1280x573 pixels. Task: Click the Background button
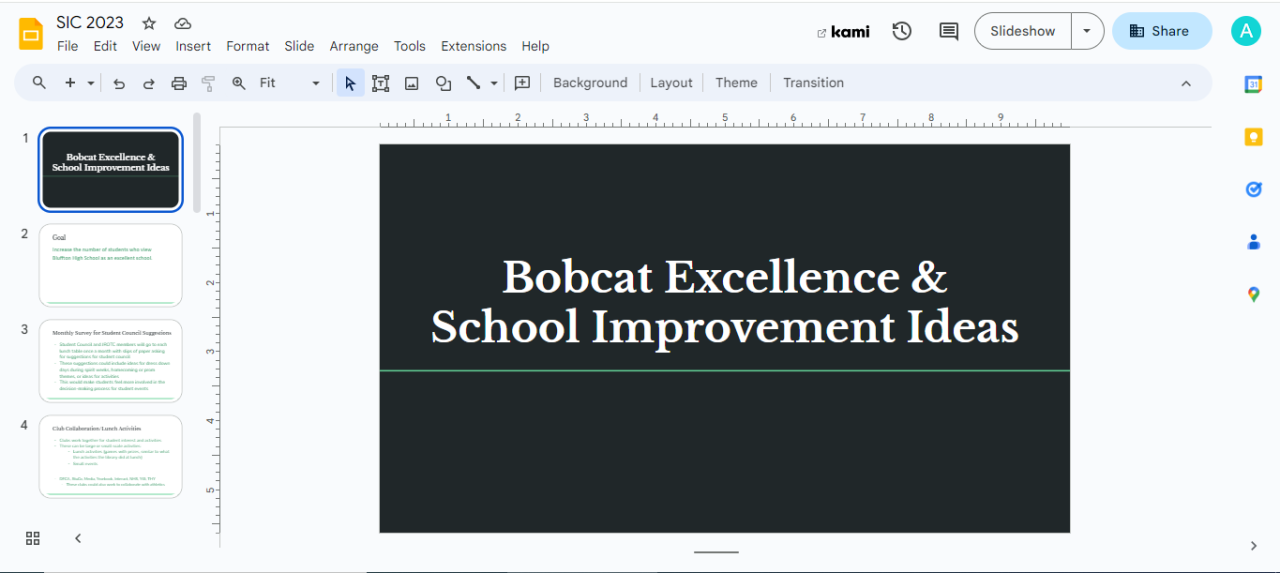590,83
